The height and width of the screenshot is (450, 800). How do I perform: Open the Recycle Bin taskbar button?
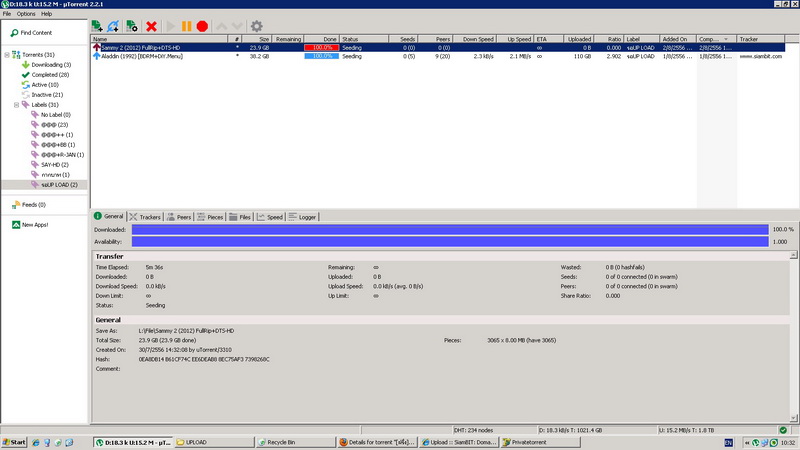coord(296,442)
